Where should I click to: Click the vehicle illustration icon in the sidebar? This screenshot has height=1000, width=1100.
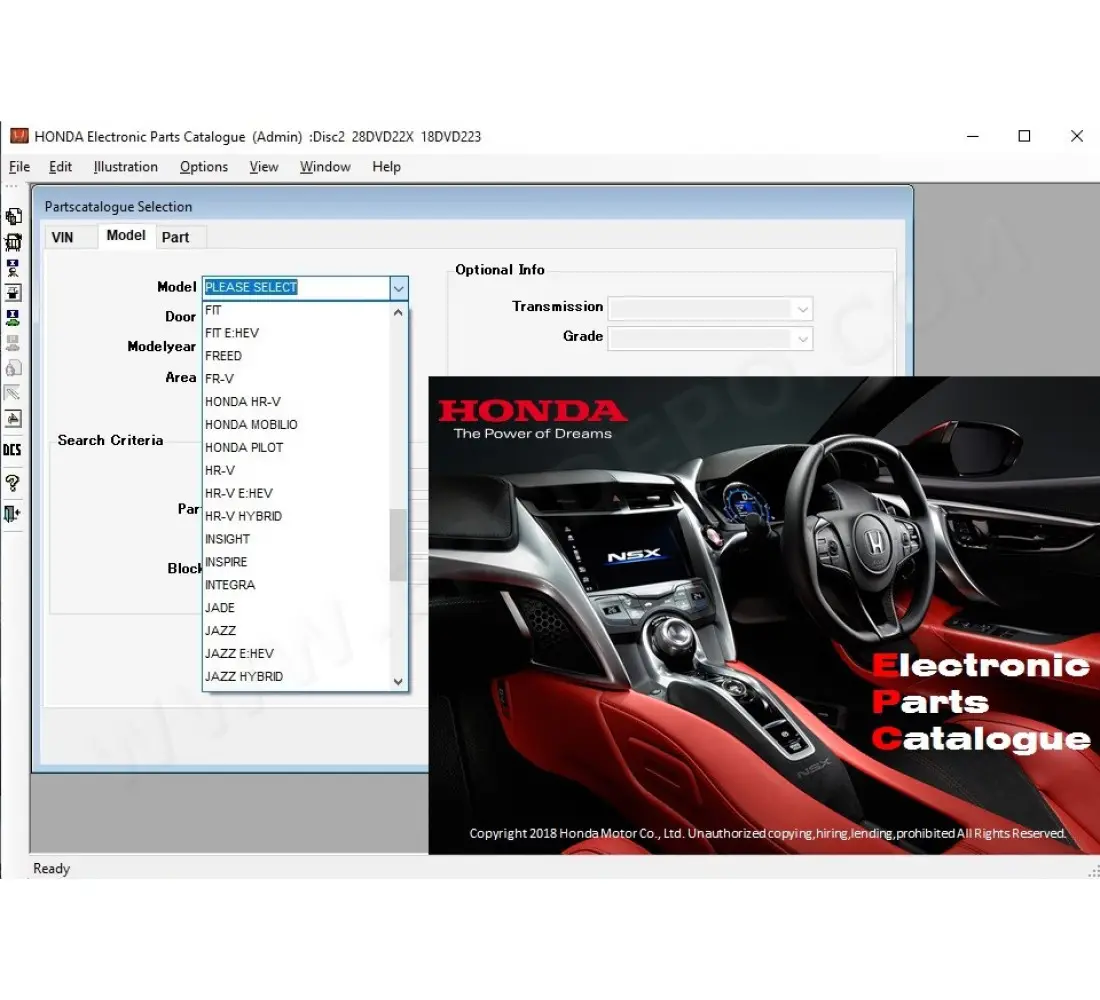click(x=13, y=241)
